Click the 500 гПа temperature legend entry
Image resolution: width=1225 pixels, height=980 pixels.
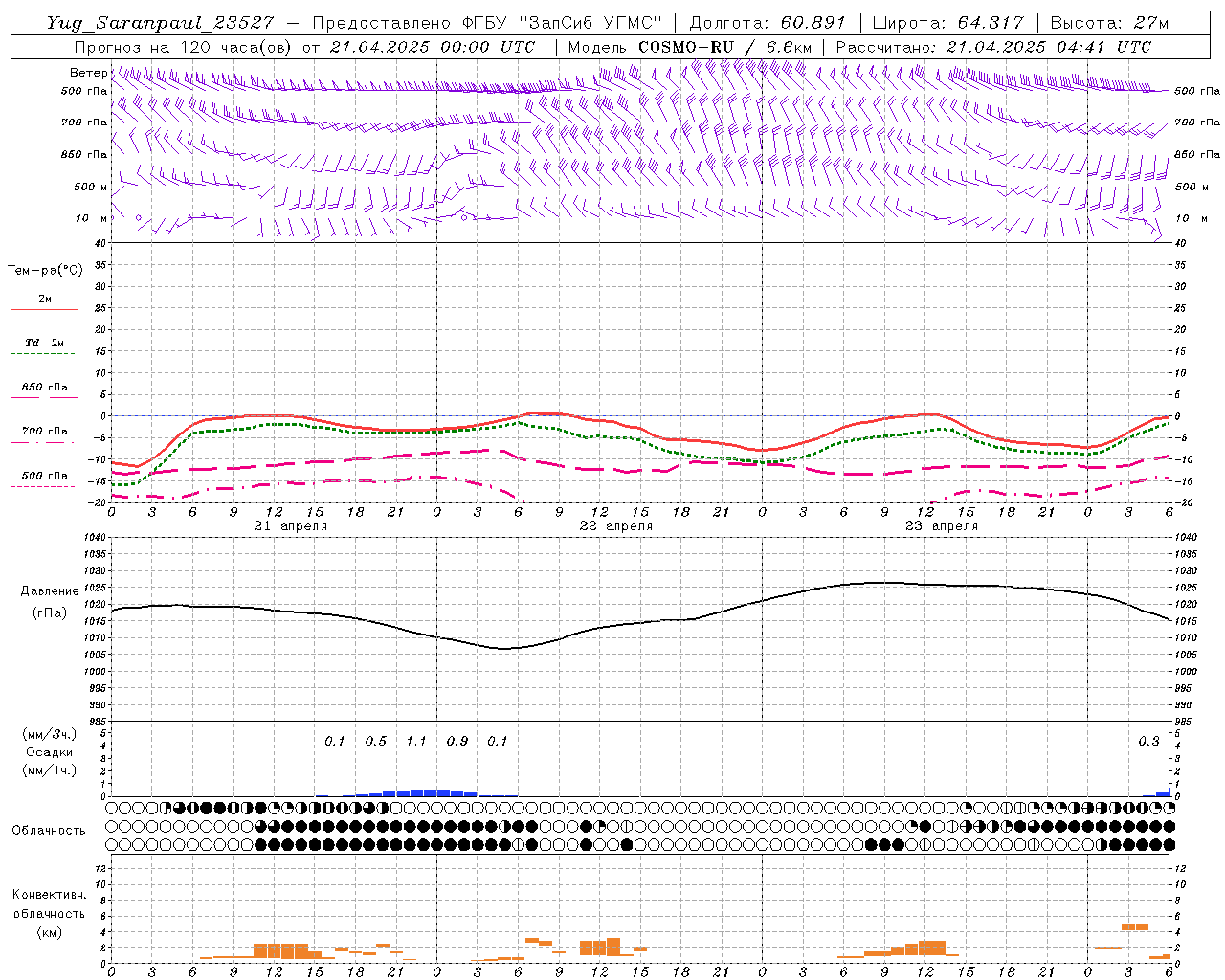45,475
